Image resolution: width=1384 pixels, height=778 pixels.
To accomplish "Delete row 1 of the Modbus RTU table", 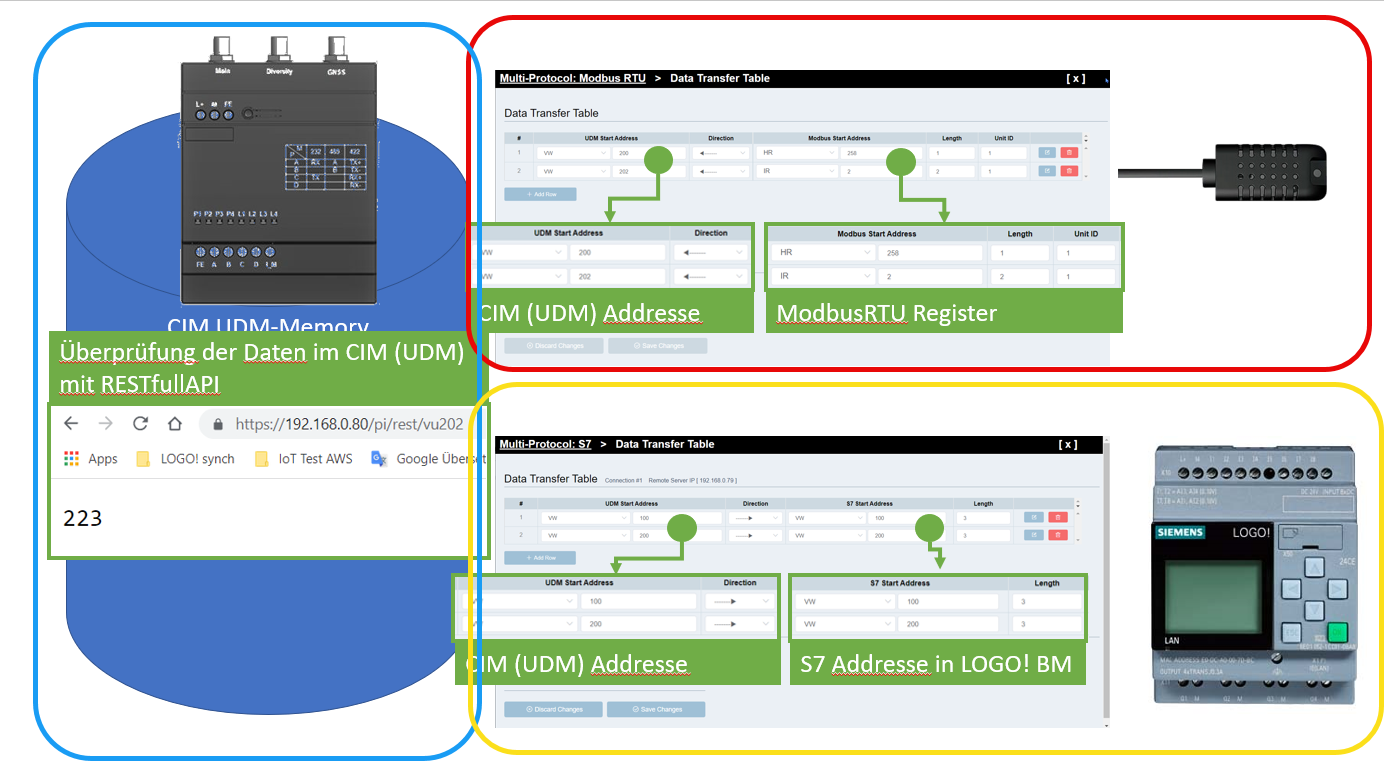I will (1067, 153).
